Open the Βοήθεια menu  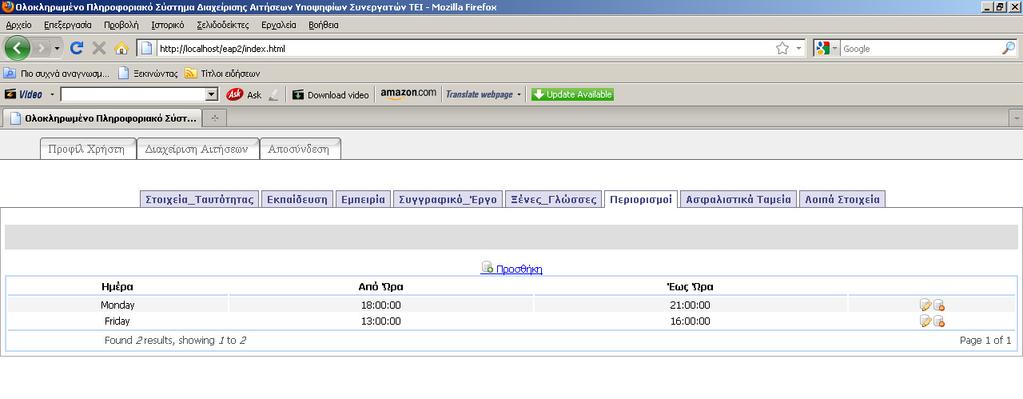(324, 25)
